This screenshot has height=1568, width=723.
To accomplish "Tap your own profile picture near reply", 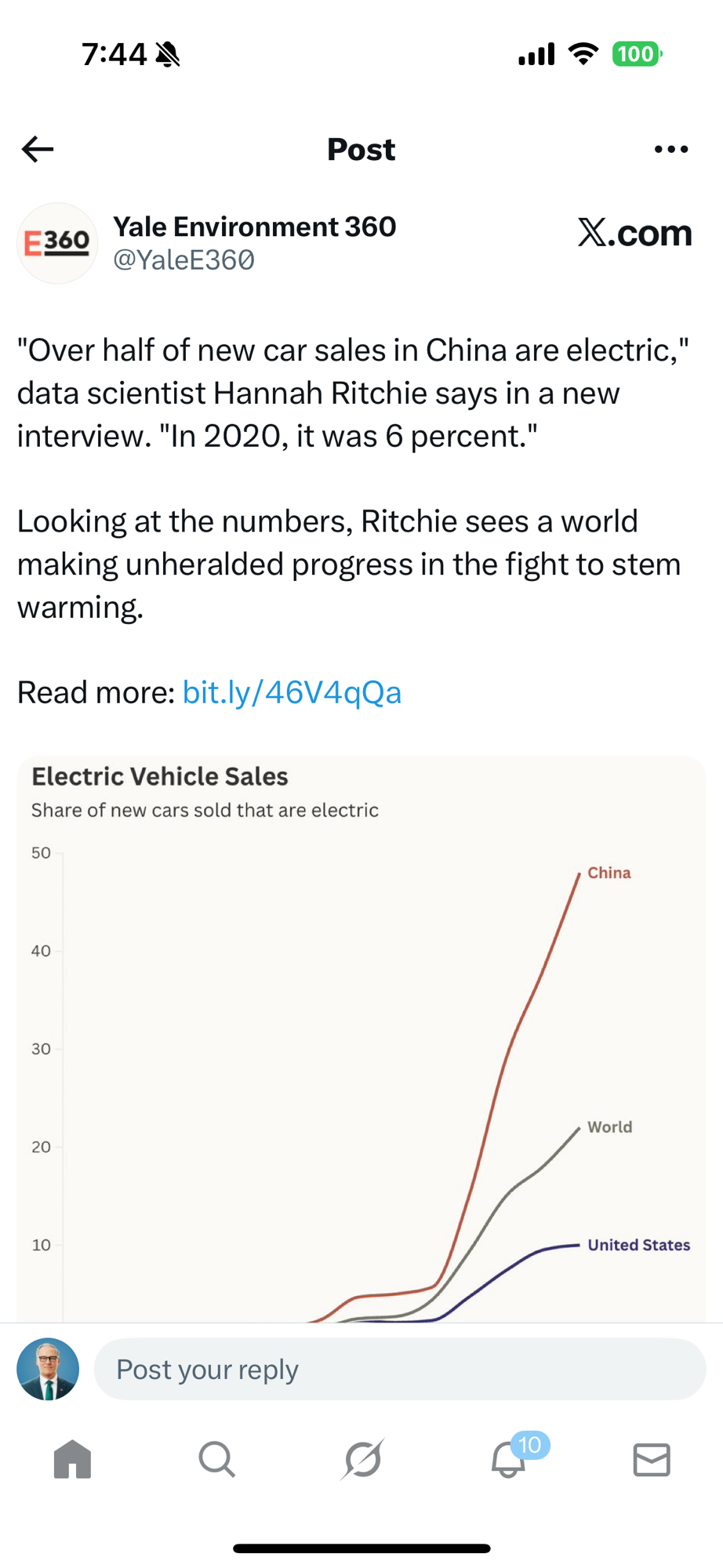I will (48, 1370).
